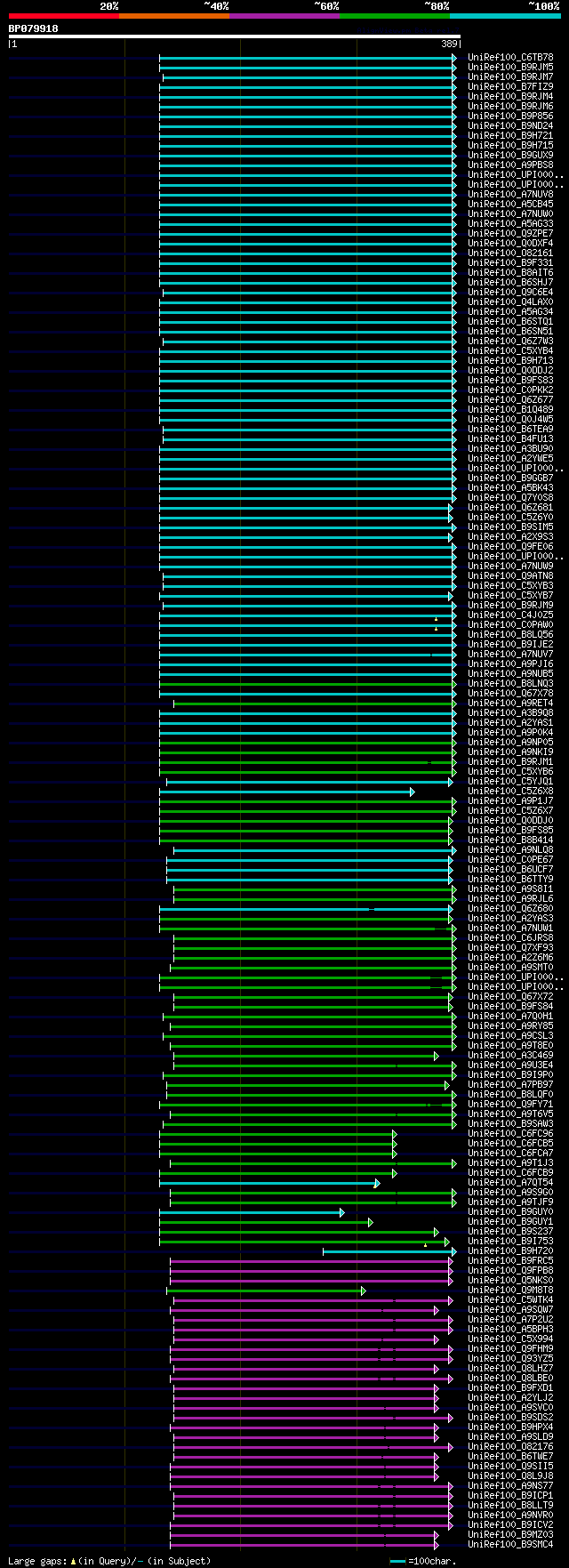Select label UniRef100_Q9ATN8
Viewport: 569px width, 1568px height.
point(510,575)
